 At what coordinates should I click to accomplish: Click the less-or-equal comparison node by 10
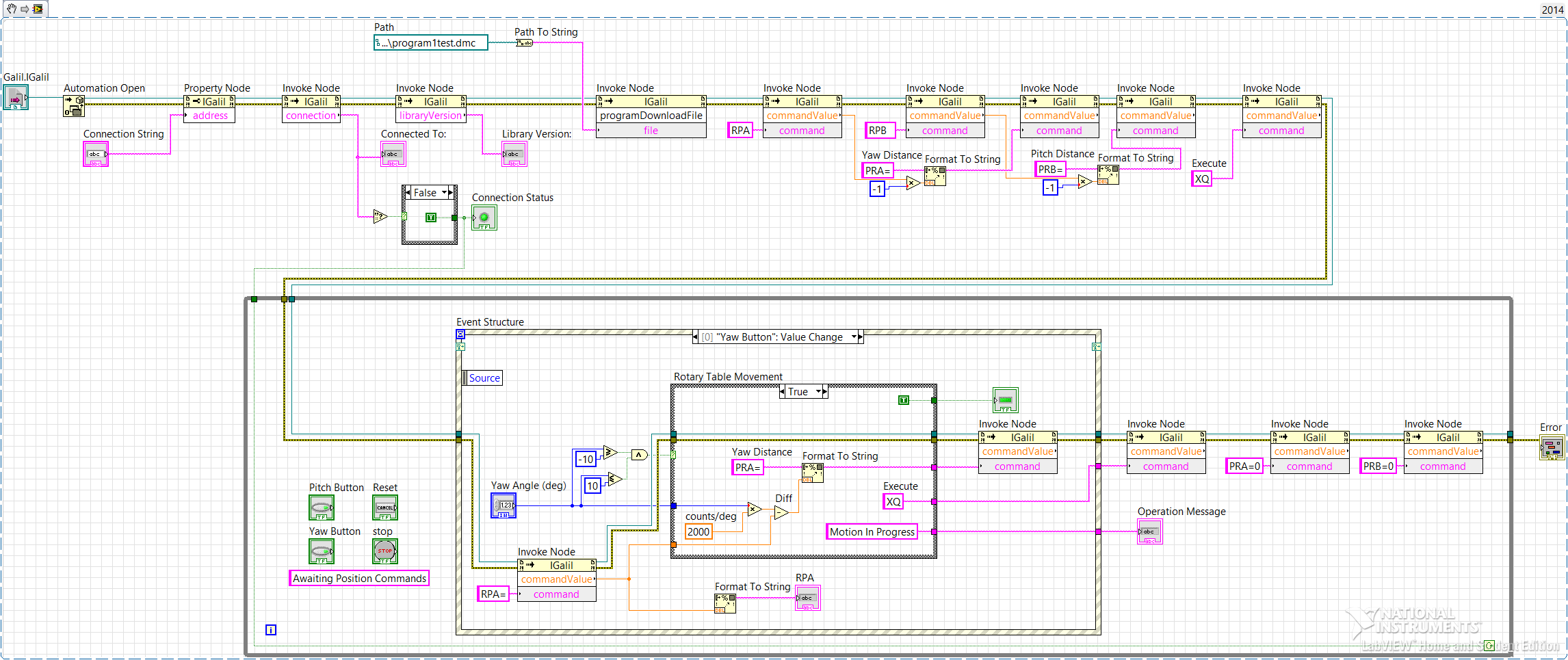pyautogui.click(x=615, y=479)
